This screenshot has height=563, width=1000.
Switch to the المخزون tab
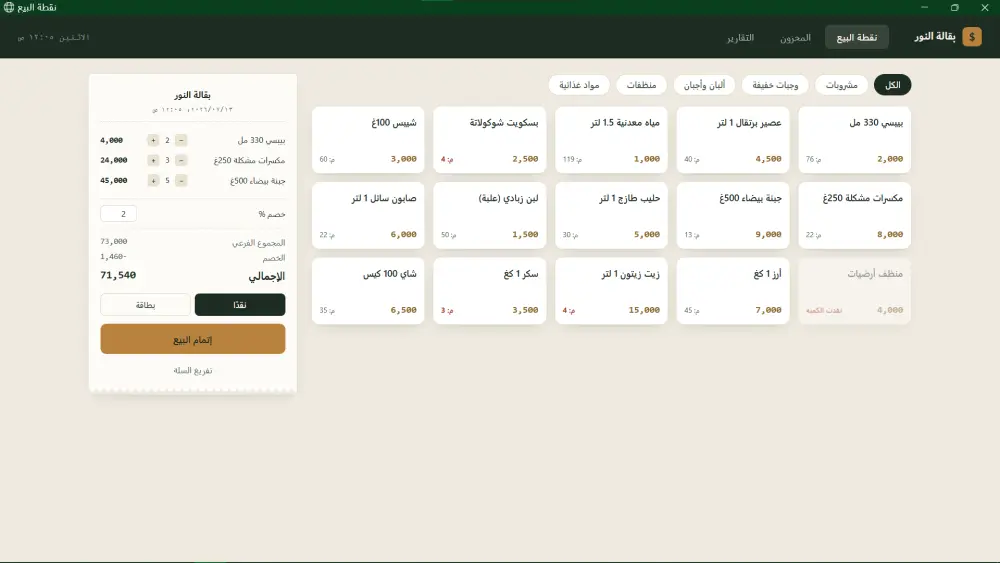click(795, 37)
